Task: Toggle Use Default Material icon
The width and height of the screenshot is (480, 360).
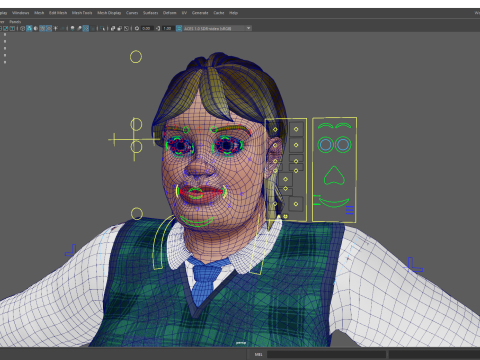Action: pos(36,29)
